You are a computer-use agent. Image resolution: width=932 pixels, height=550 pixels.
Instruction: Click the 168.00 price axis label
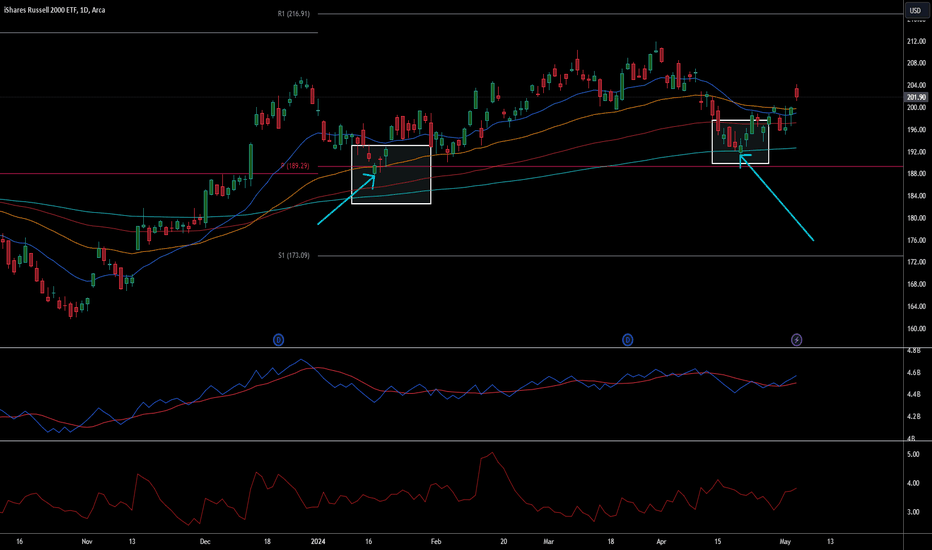(917, 284)
